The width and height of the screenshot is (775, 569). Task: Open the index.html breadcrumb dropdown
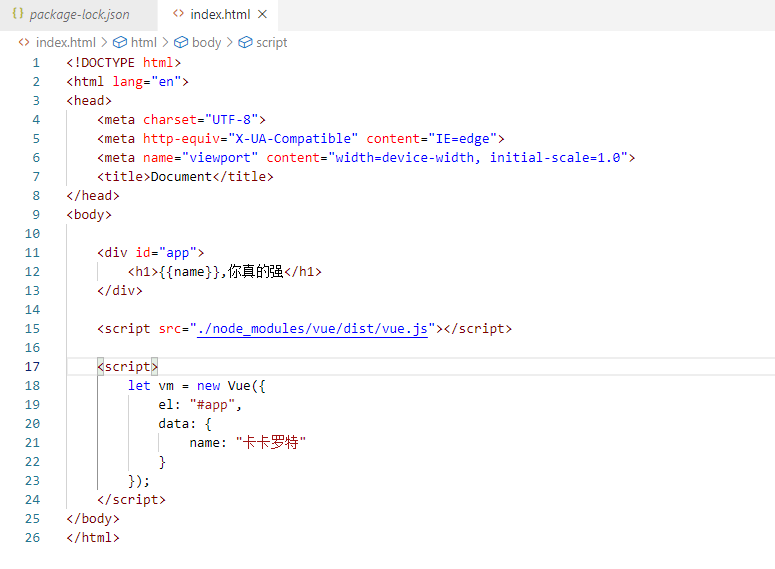(65, 43)
